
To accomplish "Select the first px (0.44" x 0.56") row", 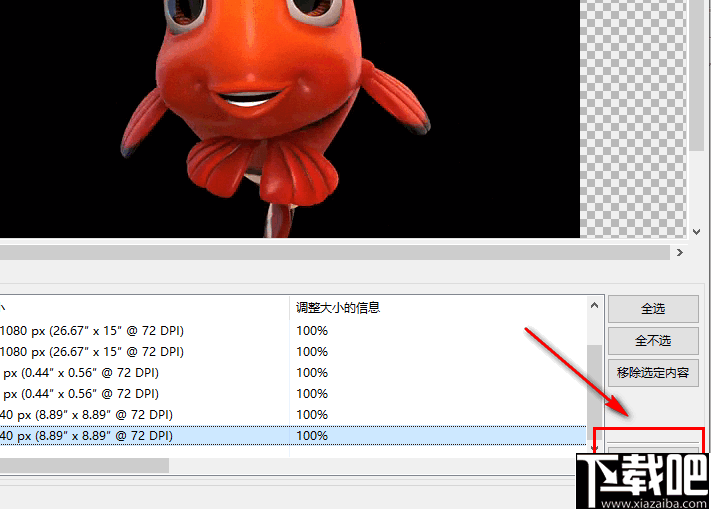I will tap(293, 373).
